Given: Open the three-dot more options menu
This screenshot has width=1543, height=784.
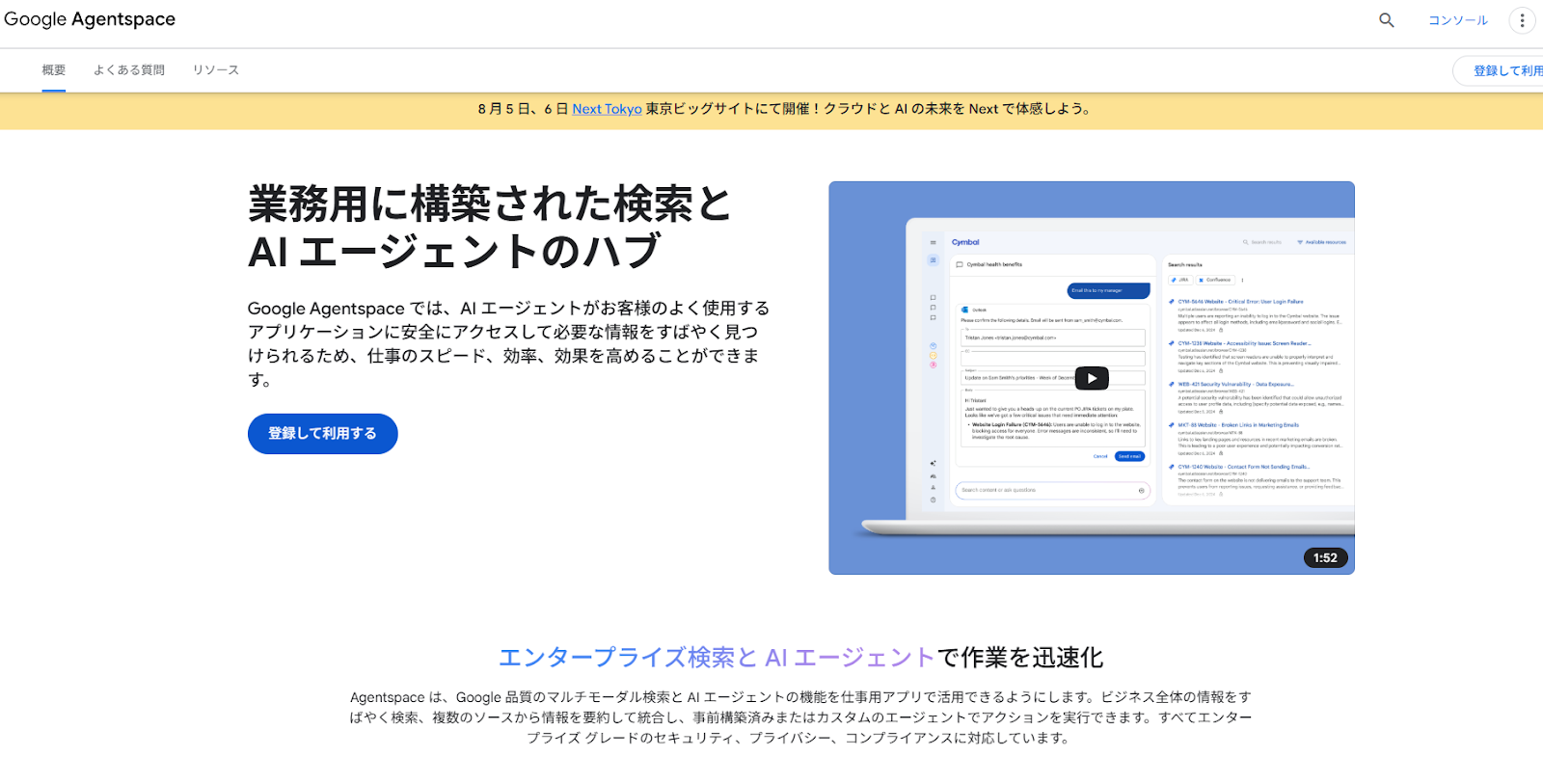Looking at the screenshot, I should tap(1522, 20).
